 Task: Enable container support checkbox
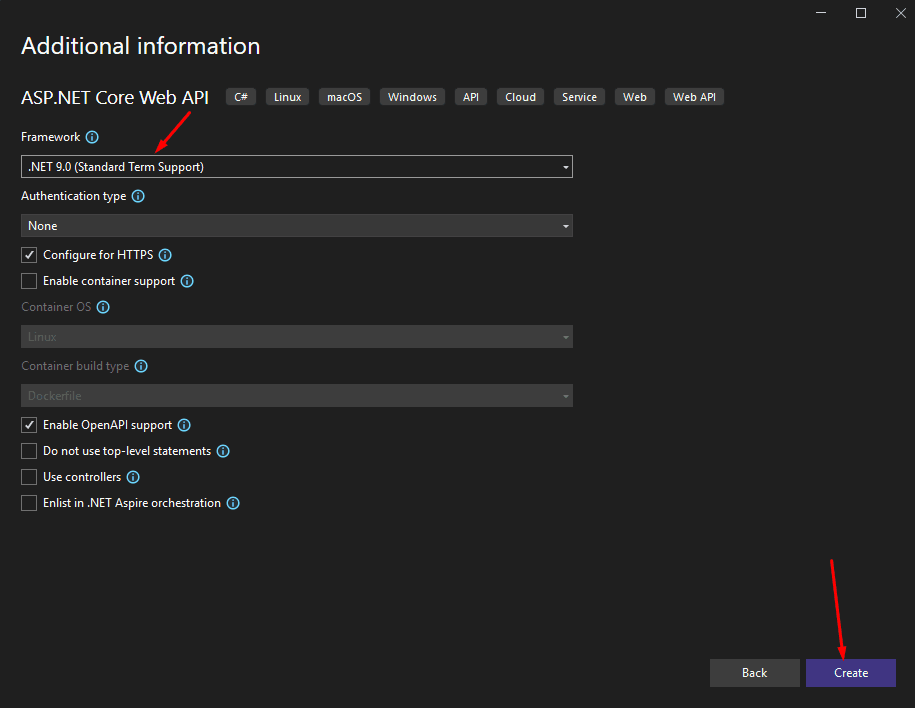[x=29, y=281]
